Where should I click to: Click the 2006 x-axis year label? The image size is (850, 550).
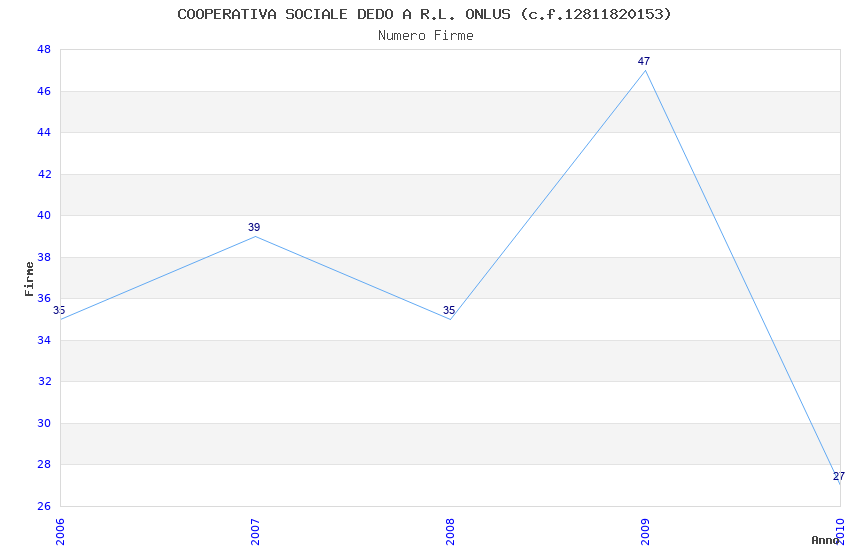[x=60, y=530]
